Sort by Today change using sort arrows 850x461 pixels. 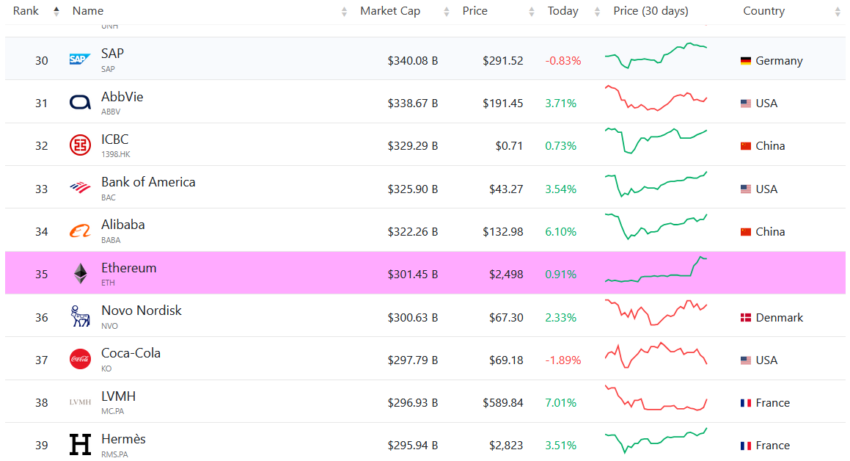pos(597,11)
